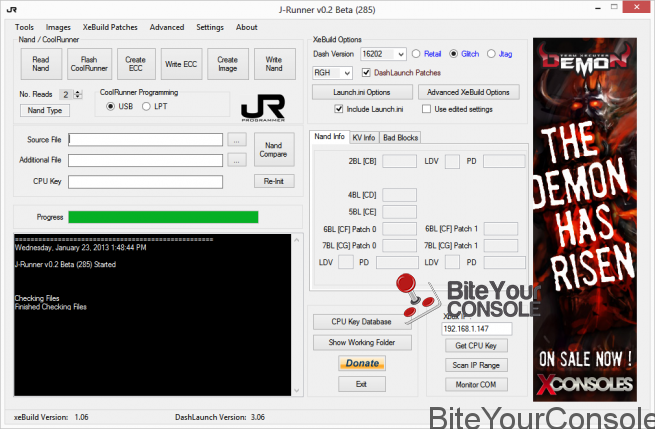Click the Exit button

(x=362, y=384)
